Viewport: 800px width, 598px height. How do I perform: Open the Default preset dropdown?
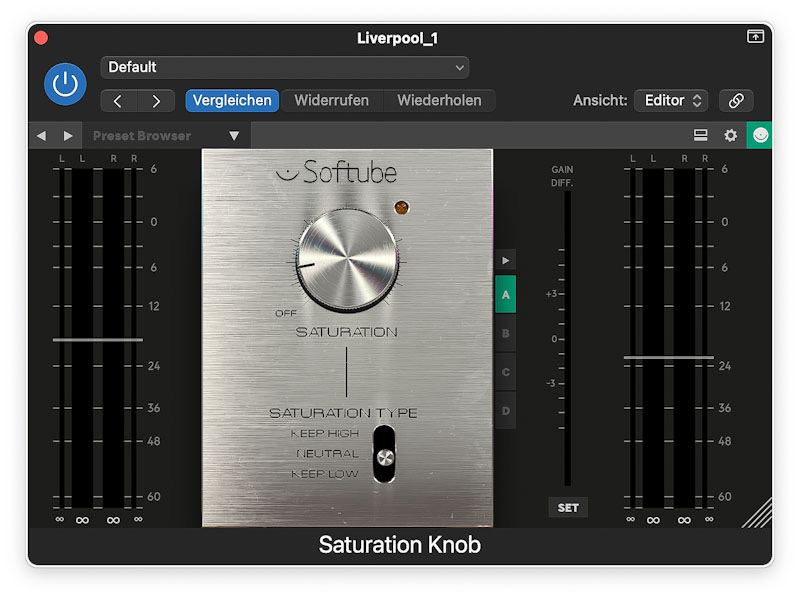(285, 67)
